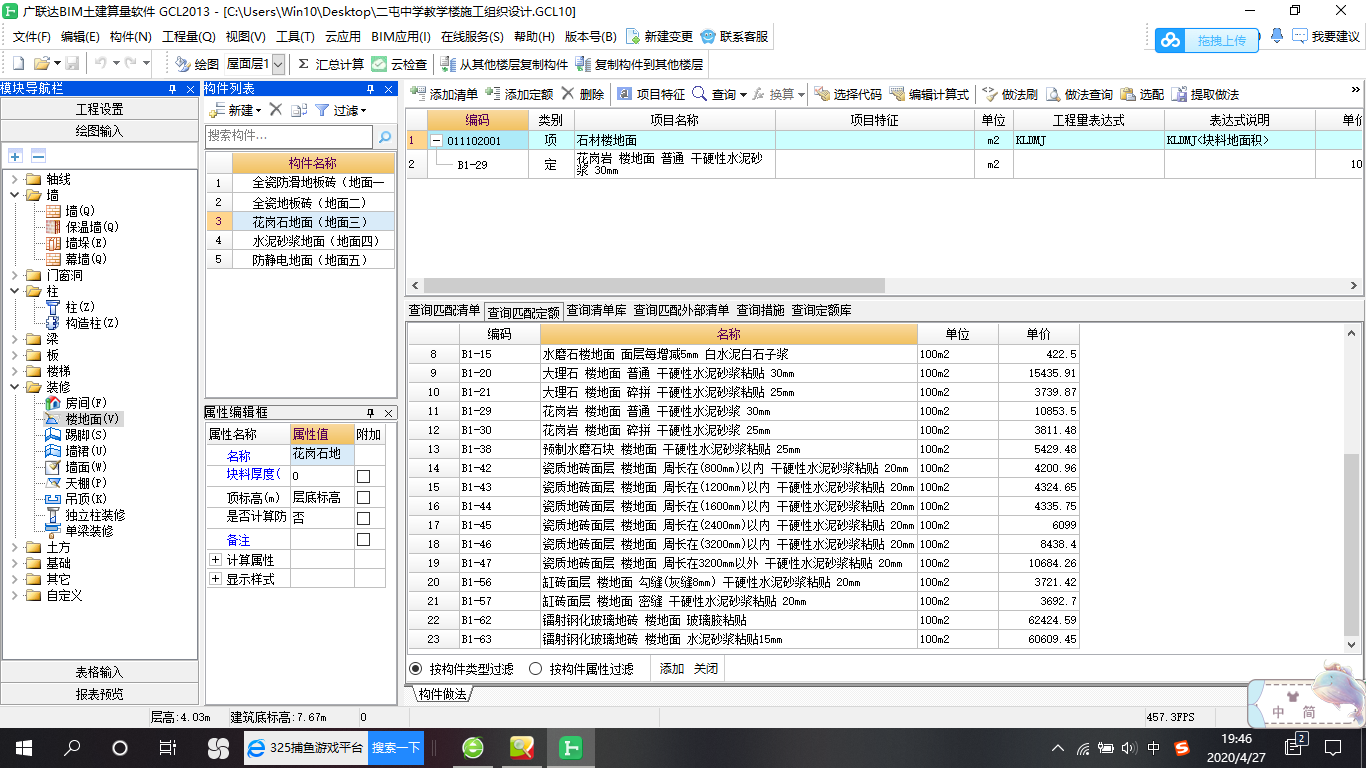Click the new file icon in toolbar
Image resolution: width=1366 pixels, height=768 pixels.
[18, 64]
